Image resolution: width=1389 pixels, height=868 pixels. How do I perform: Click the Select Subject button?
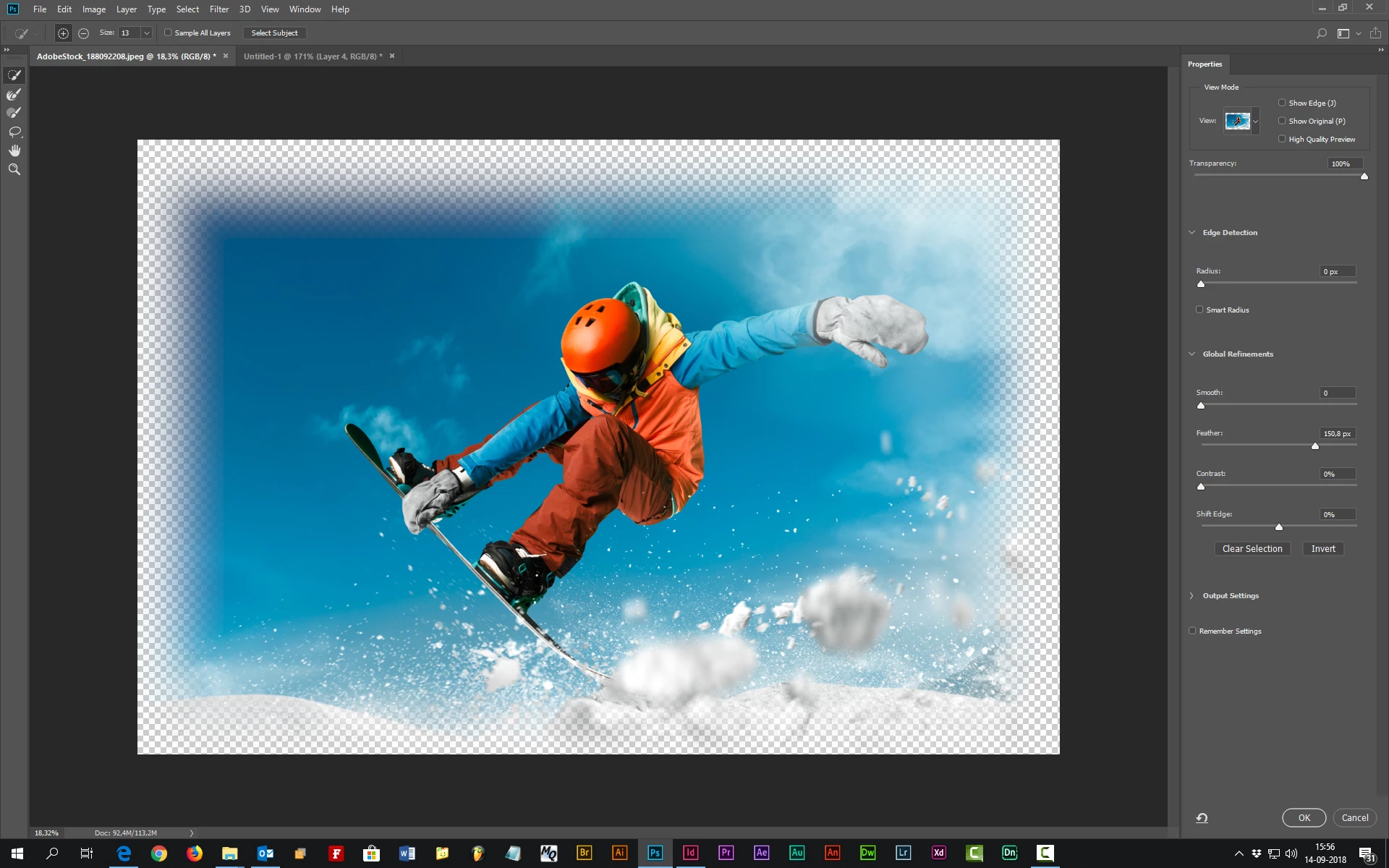click(274, 33)
